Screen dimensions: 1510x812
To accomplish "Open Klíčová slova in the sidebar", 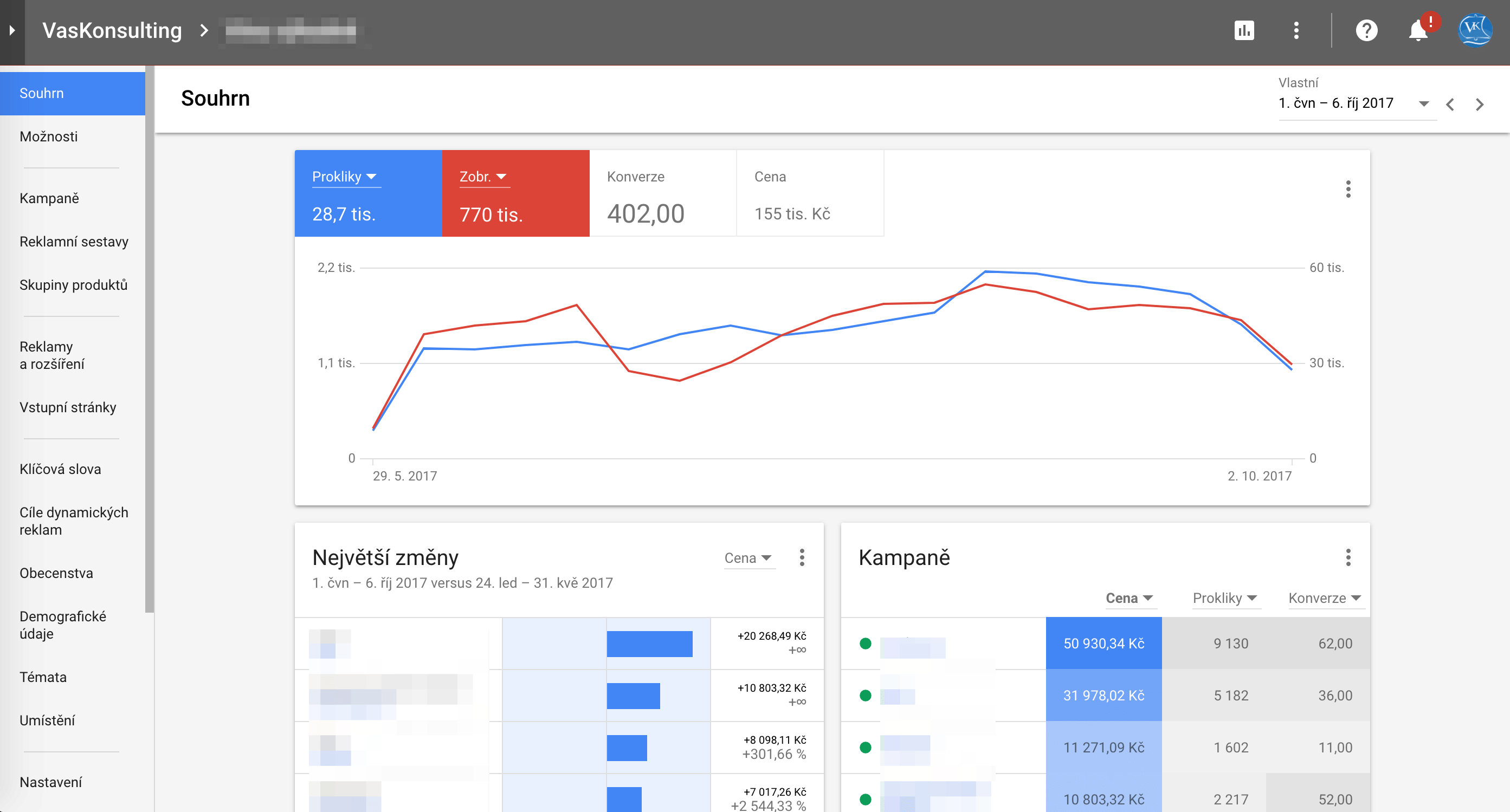I will [60, 469].
